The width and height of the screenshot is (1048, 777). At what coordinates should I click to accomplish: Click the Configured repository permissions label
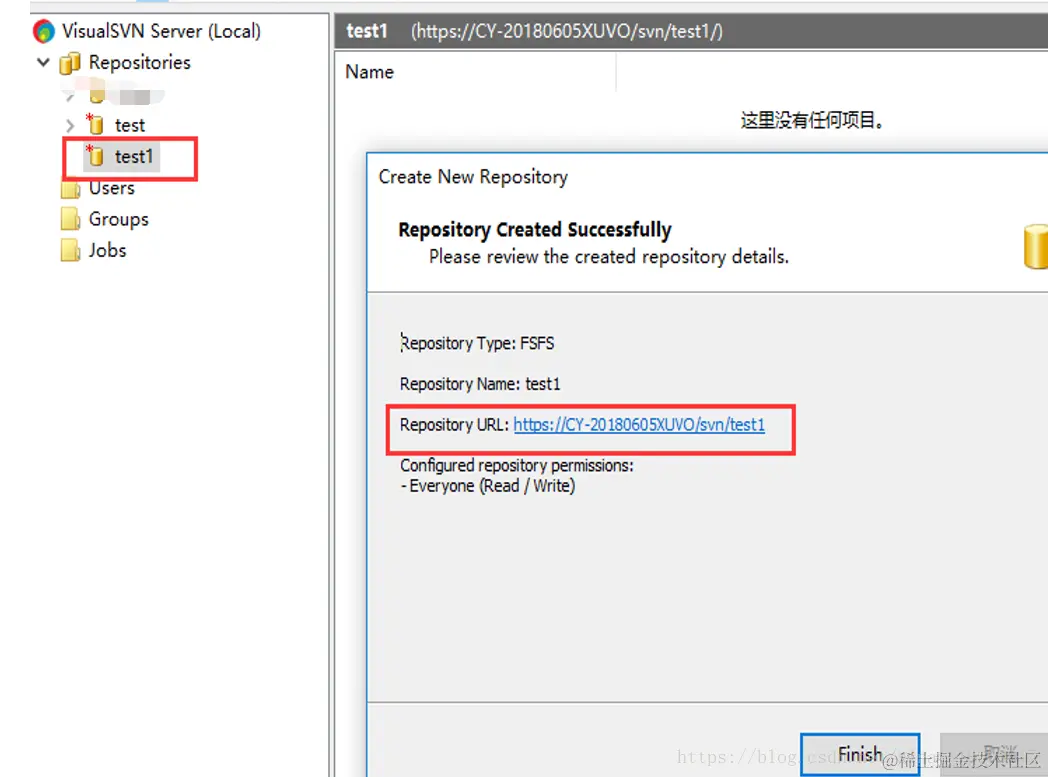coord(517,465)
